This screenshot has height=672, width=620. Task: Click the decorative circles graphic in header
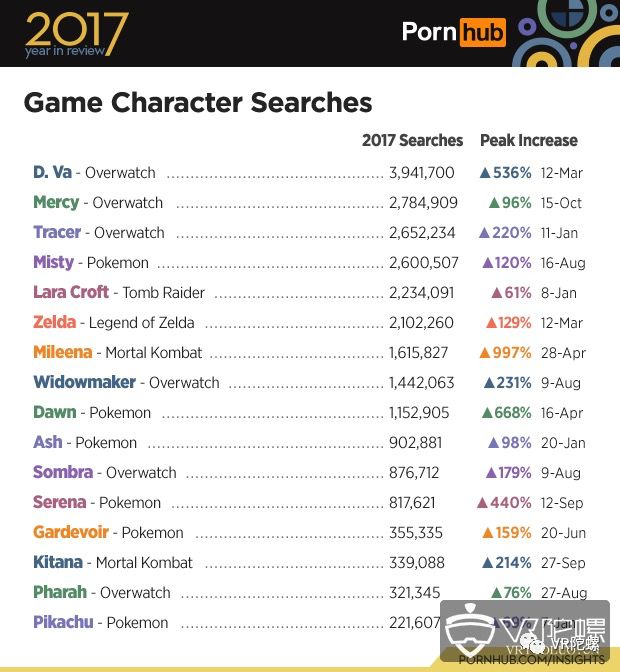pos(565,32)
